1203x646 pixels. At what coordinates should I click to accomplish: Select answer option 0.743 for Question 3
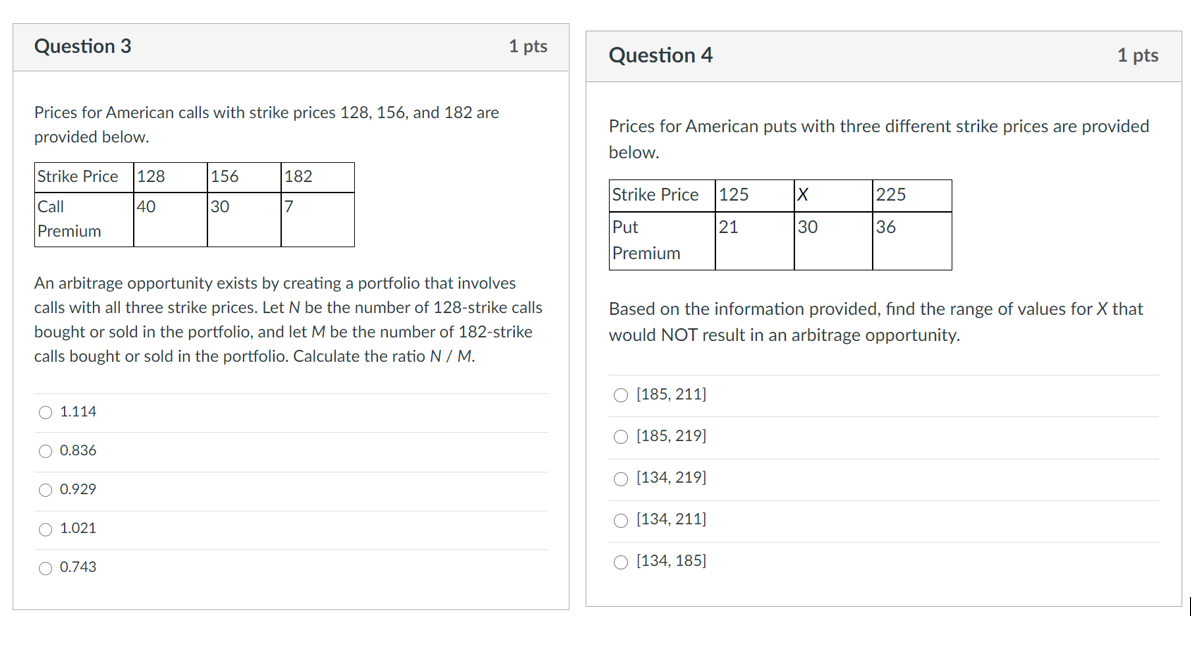pyautogui.click(x=46, y=567)
